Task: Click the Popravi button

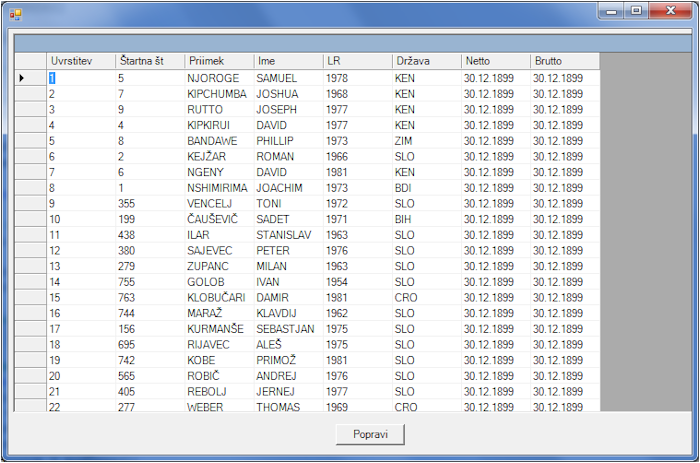Action: point(370,434)
